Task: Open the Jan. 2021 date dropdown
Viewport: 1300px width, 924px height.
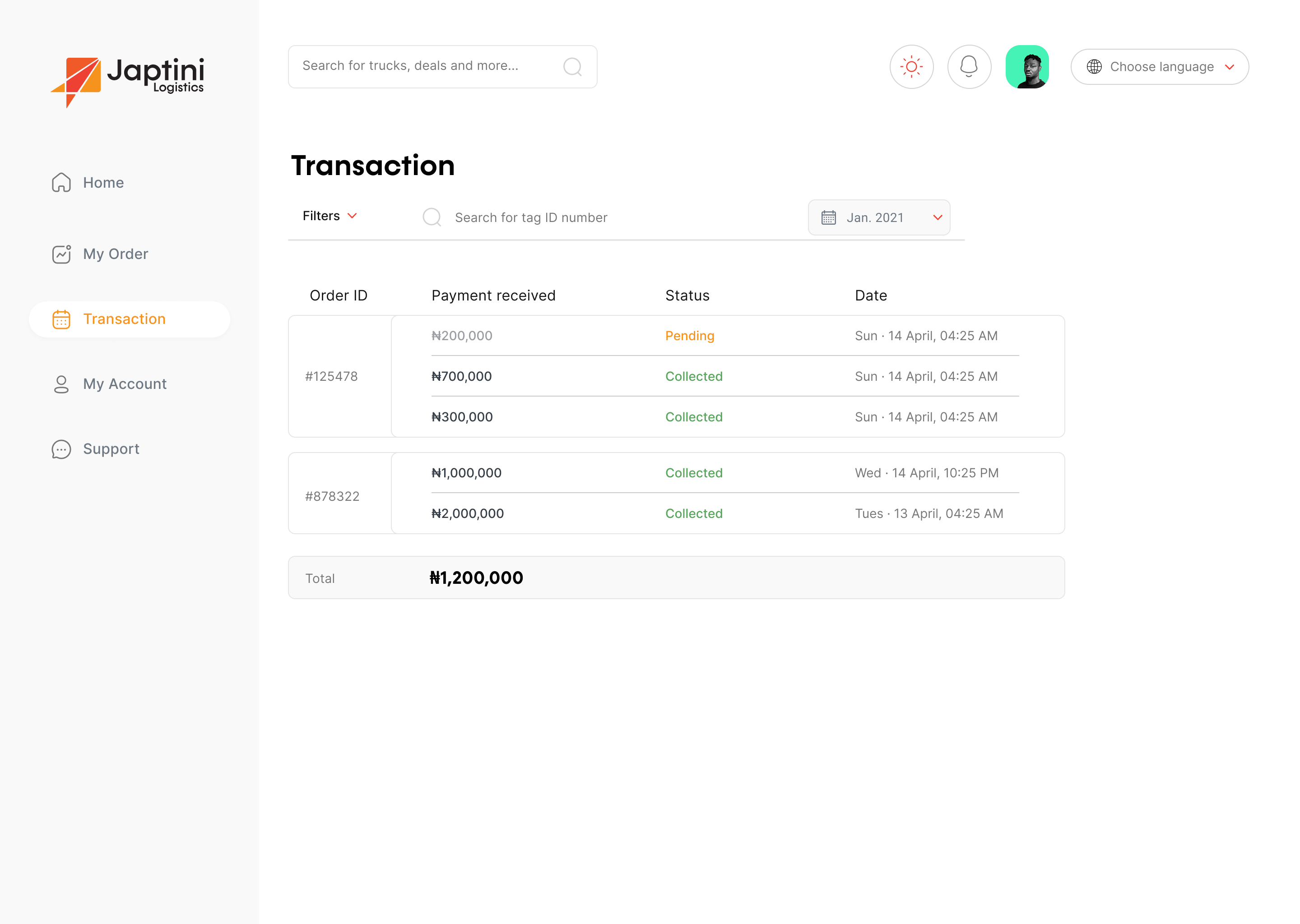Action: [x=879, y=217]
